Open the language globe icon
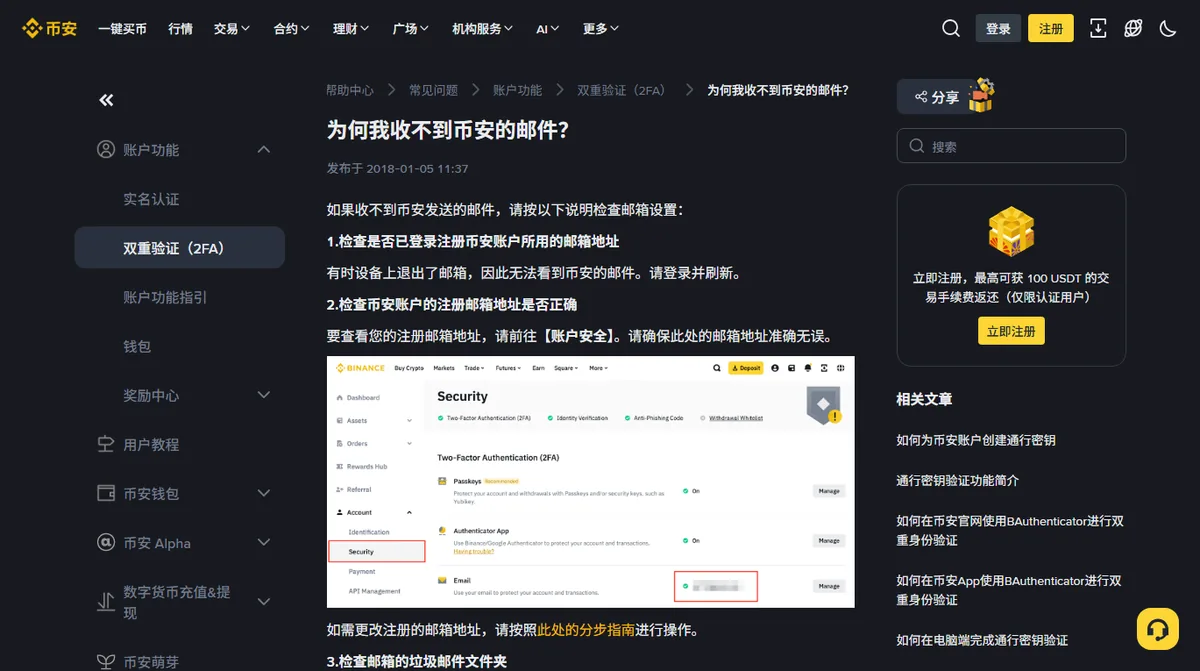 [1133, 28]
